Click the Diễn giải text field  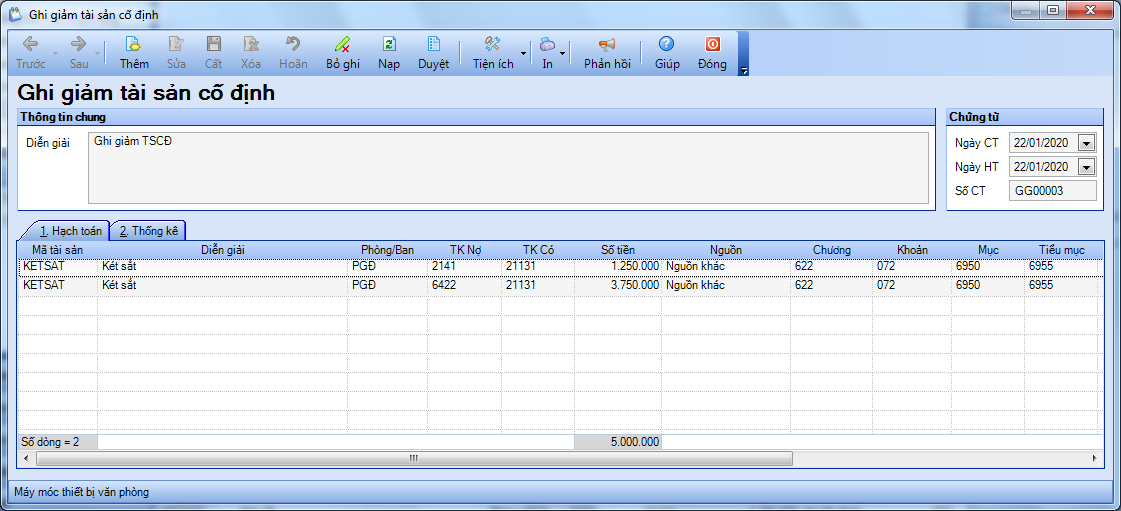pos(508,167)
